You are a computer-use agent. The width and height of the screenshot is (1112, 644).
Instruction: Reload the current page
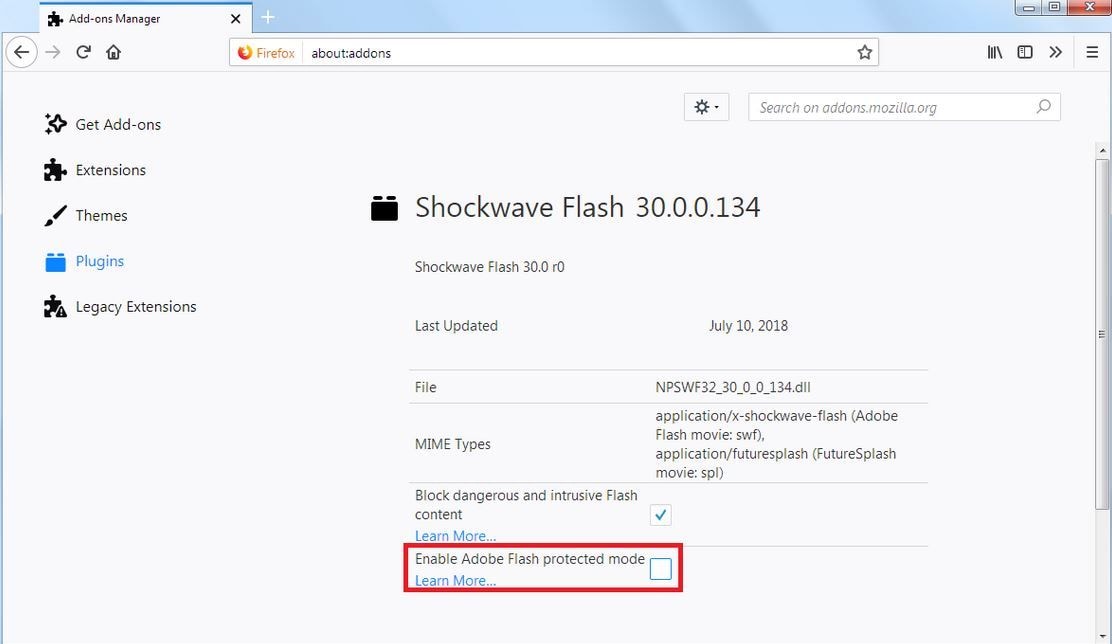[x=84, y=52]
